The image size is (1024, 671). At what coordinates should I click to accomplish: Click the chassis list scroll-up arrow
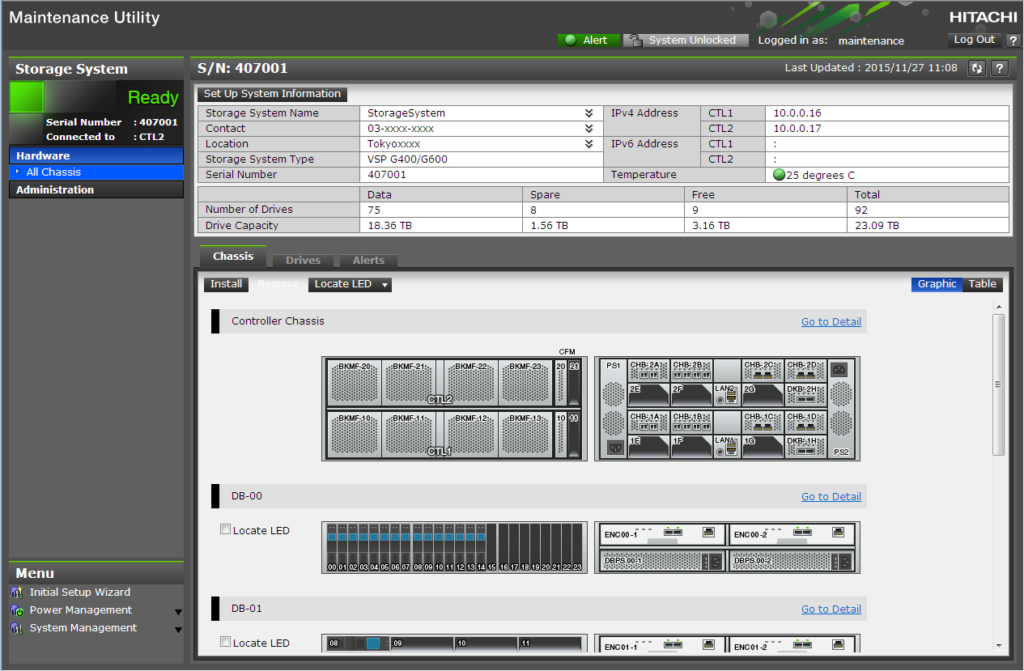click(999, 306)
